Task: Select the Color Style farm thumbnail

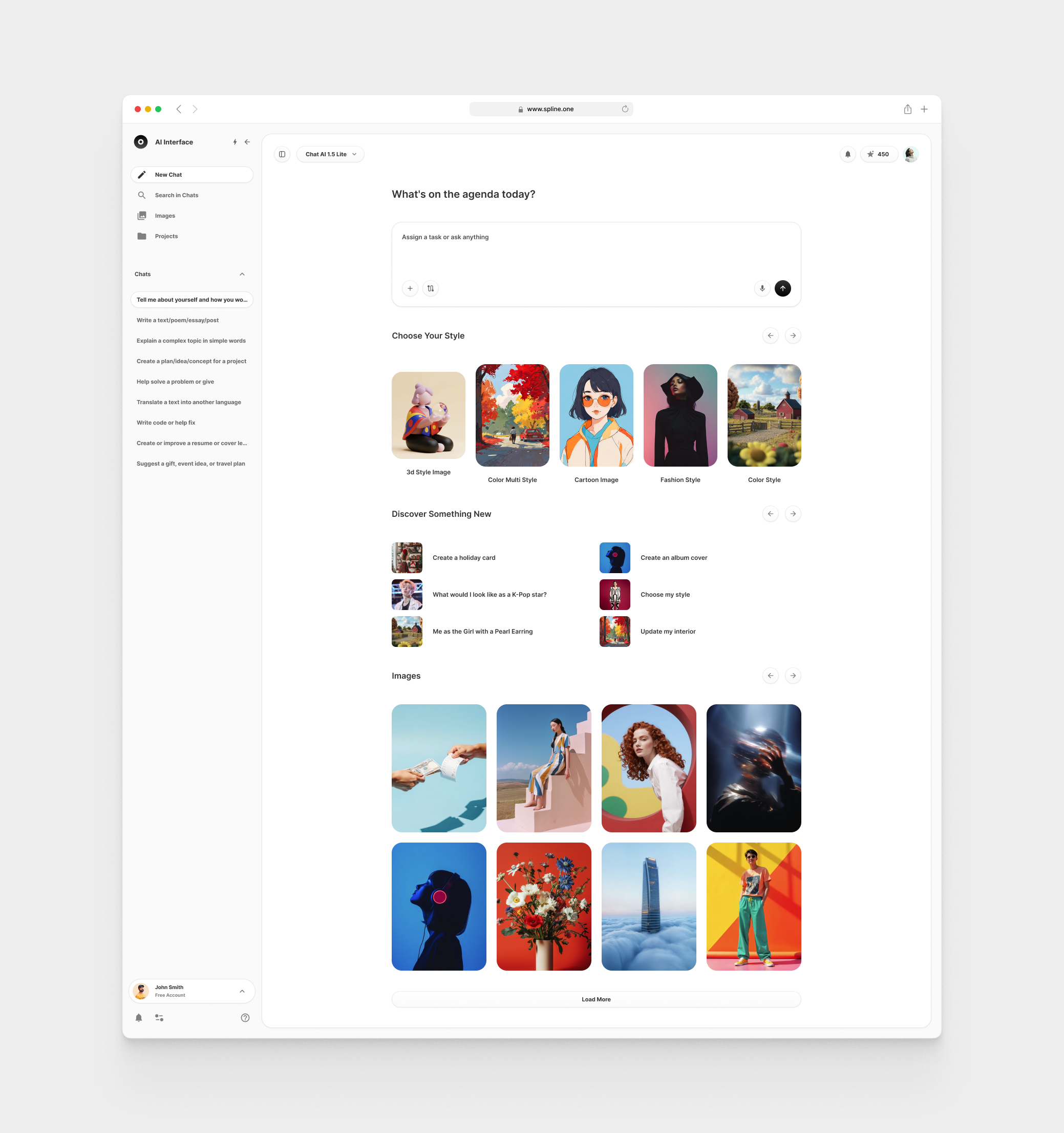Action: point(764,415)
